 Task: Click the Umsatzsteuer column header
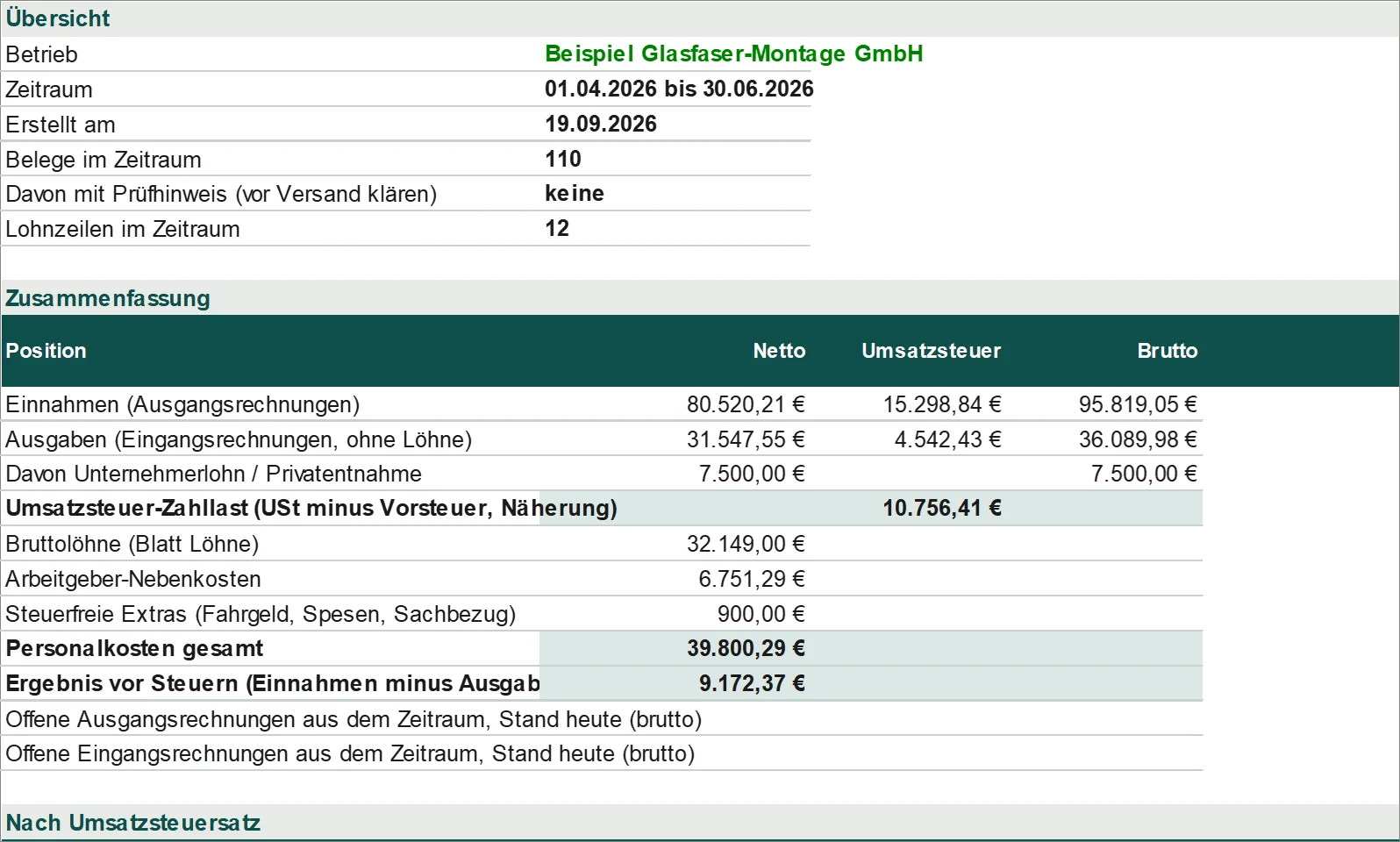931,351
